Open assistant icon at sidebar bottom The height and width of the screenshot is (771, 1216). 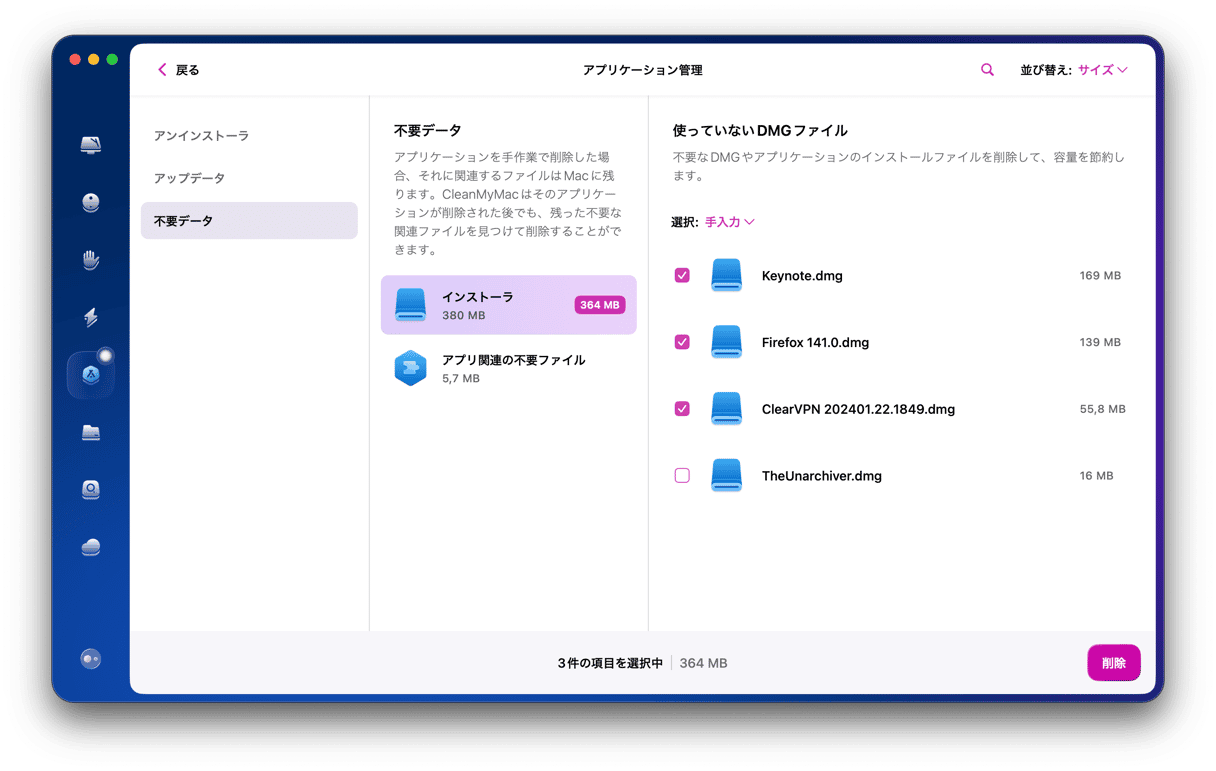pyautogui.click(x=91, y=659)
